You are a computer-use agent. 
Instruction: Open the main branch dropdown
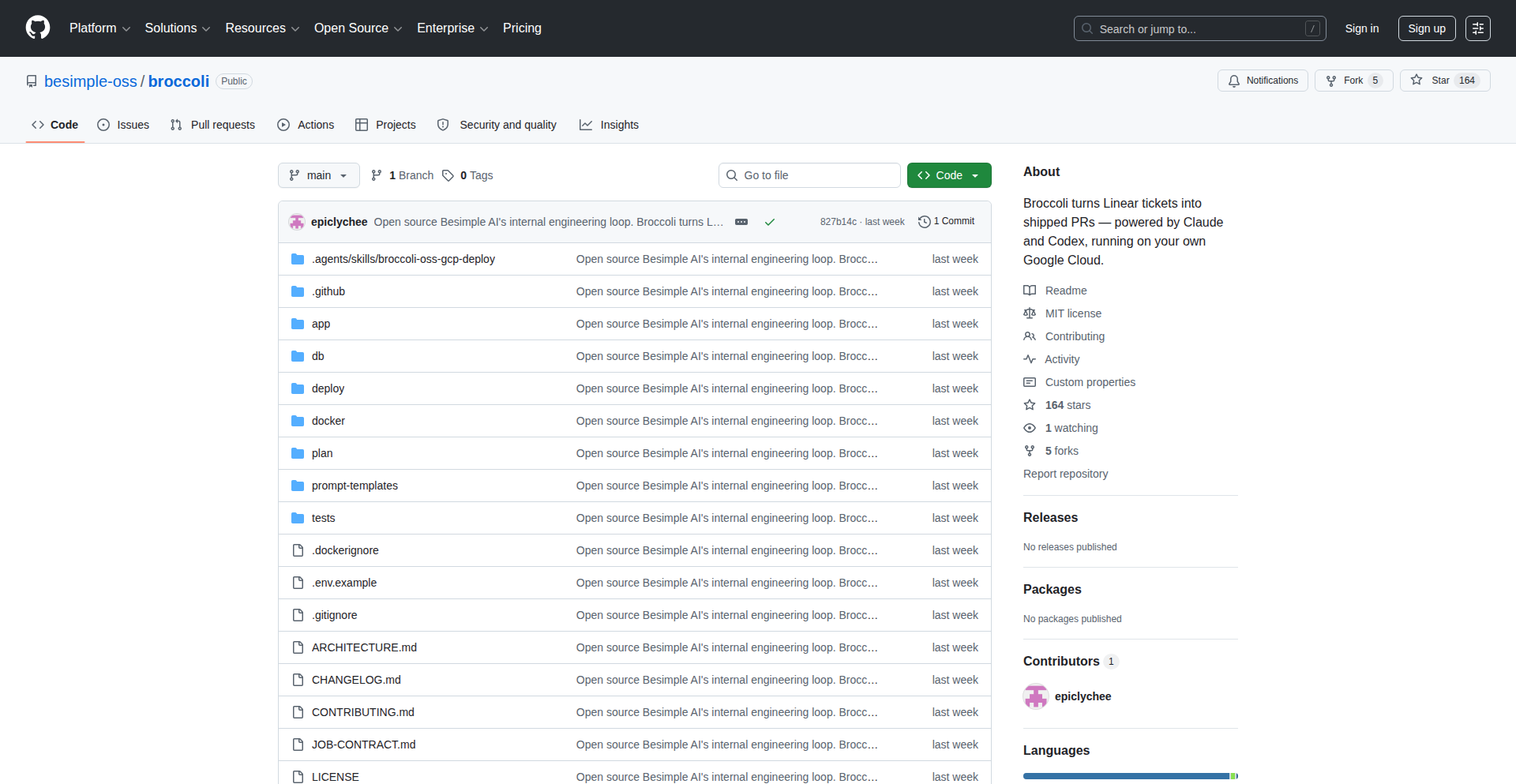[x=318, y=175]
